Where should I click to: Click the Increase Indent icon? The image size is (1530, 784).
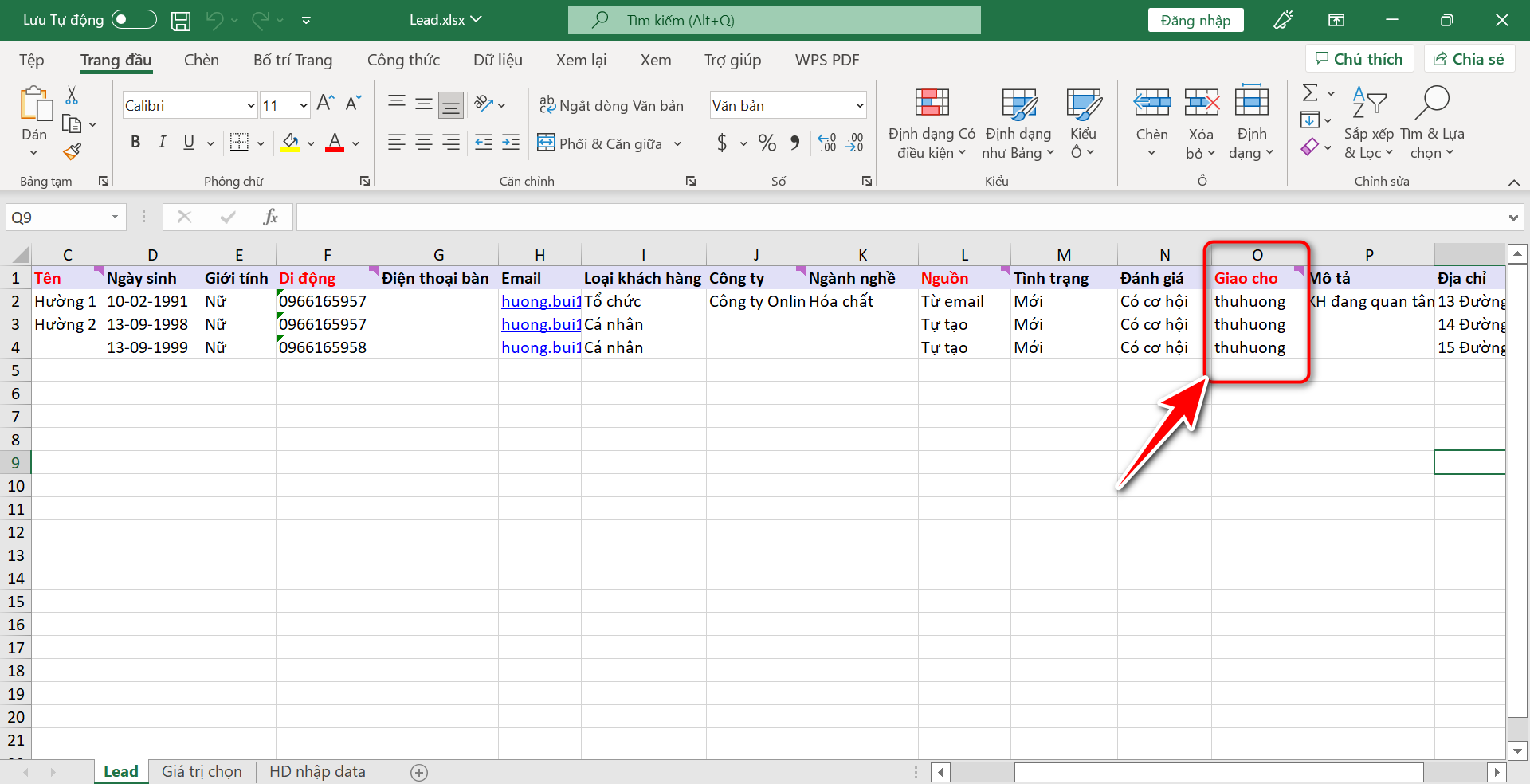(x=511, y=143)
